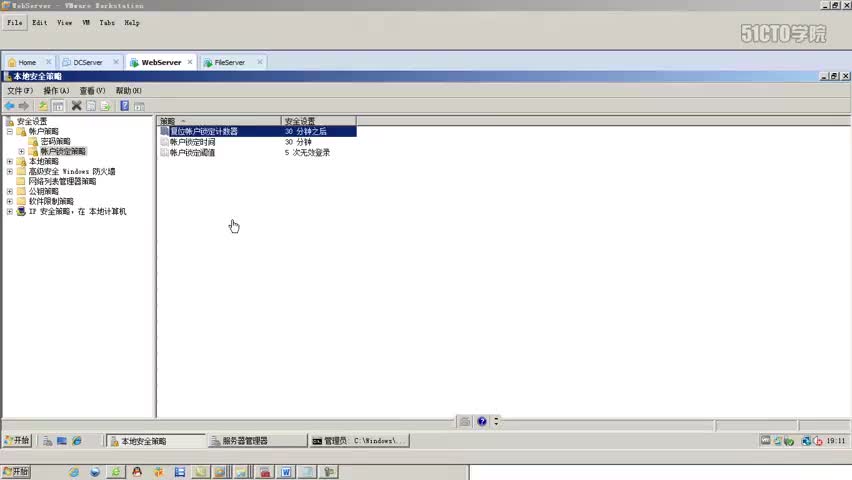Click the Properties icon in the toolbar
Screen dimensions: 852x480
pyautogui.click(x=91, y=106)
